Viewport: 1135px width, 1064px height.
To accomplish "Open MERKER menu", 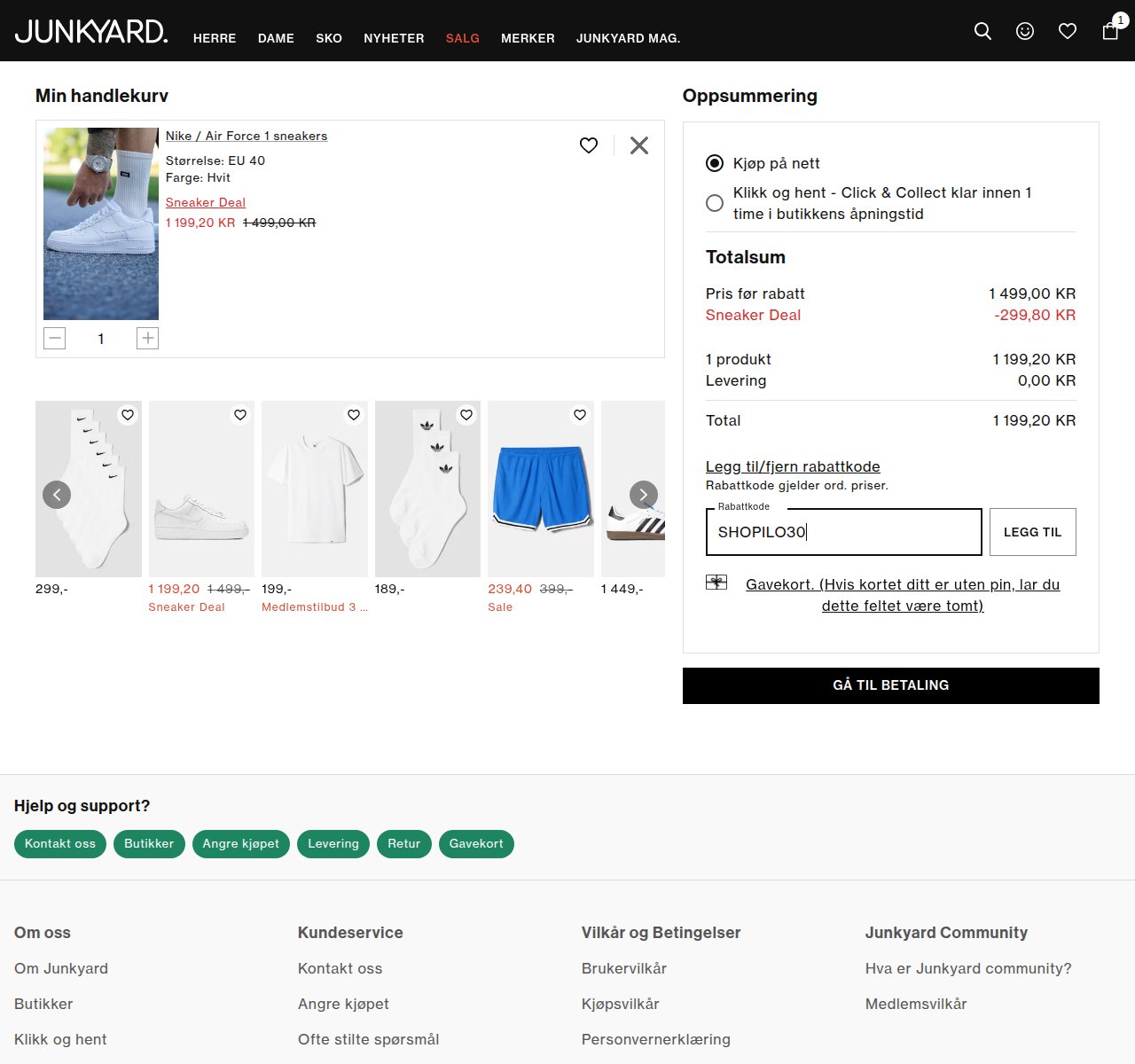I will (528, 38).
